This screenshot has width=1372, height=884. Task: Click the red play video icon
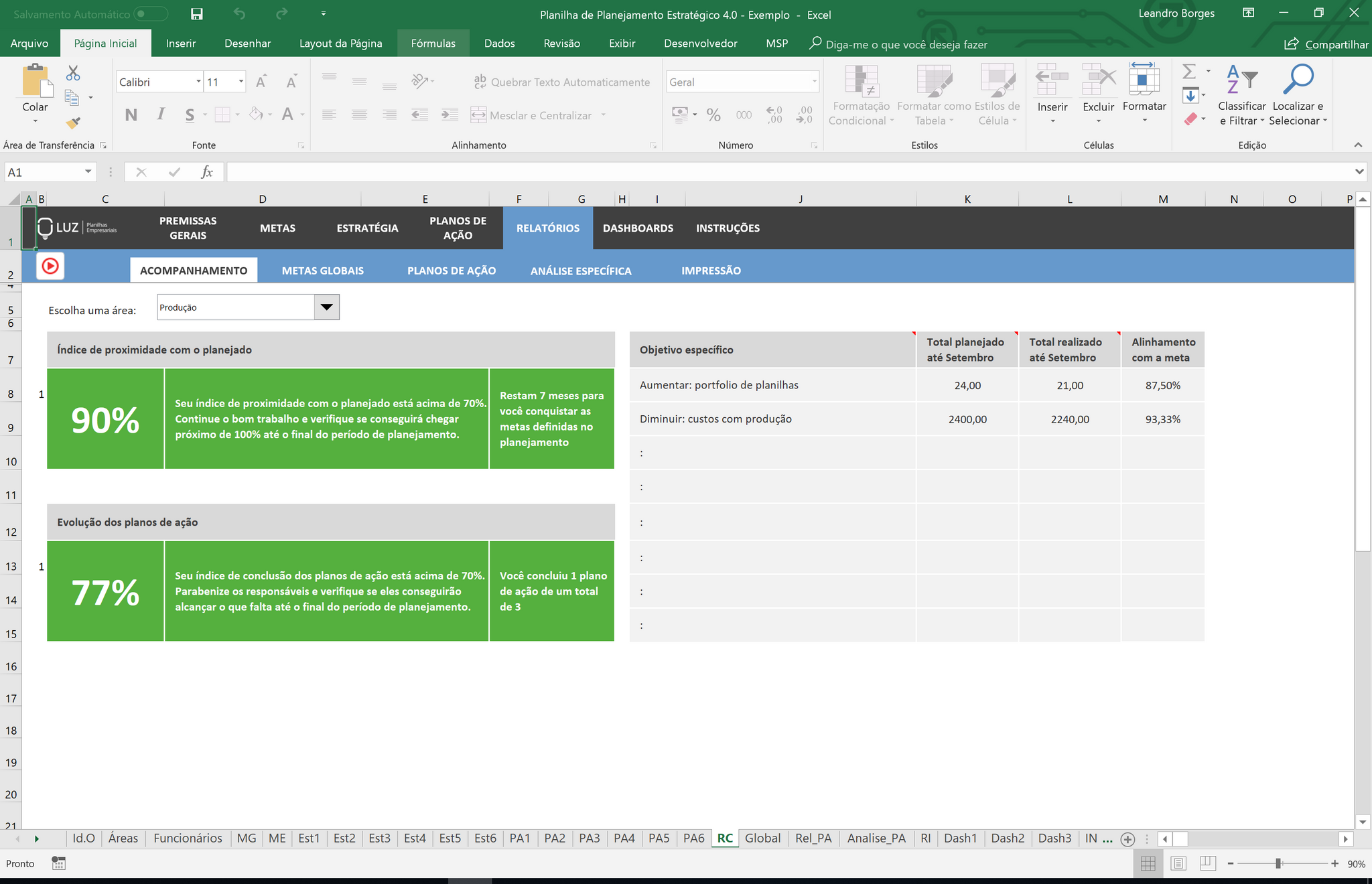pyautogui.click(x=50, y=266)
